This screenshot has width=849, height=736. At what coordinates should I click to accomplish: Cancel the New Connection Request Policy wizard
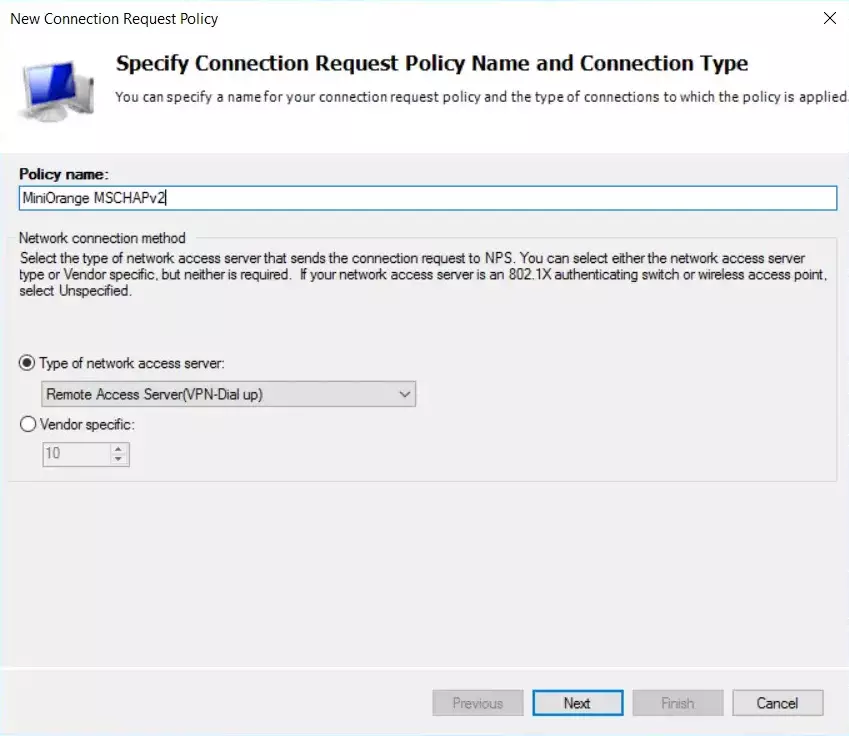tap(778, 702)
